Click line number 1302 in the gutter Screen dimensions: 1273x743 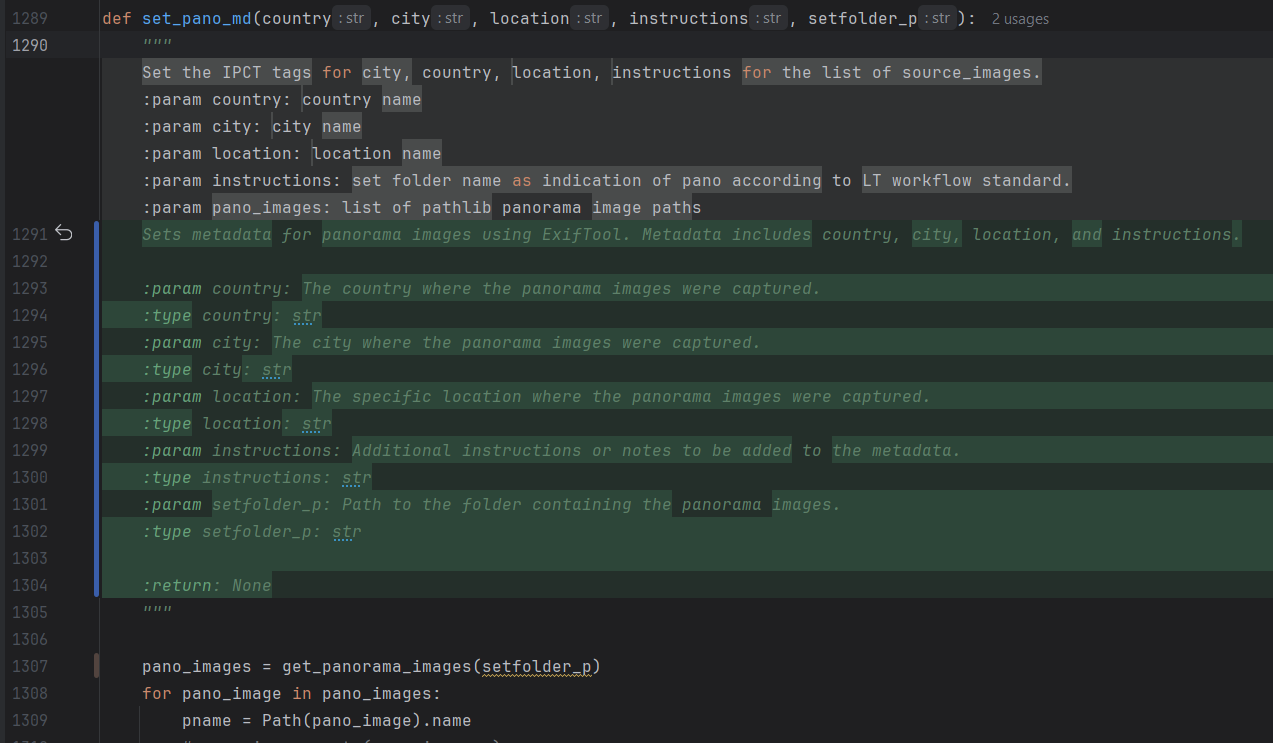tap(30, 531)
